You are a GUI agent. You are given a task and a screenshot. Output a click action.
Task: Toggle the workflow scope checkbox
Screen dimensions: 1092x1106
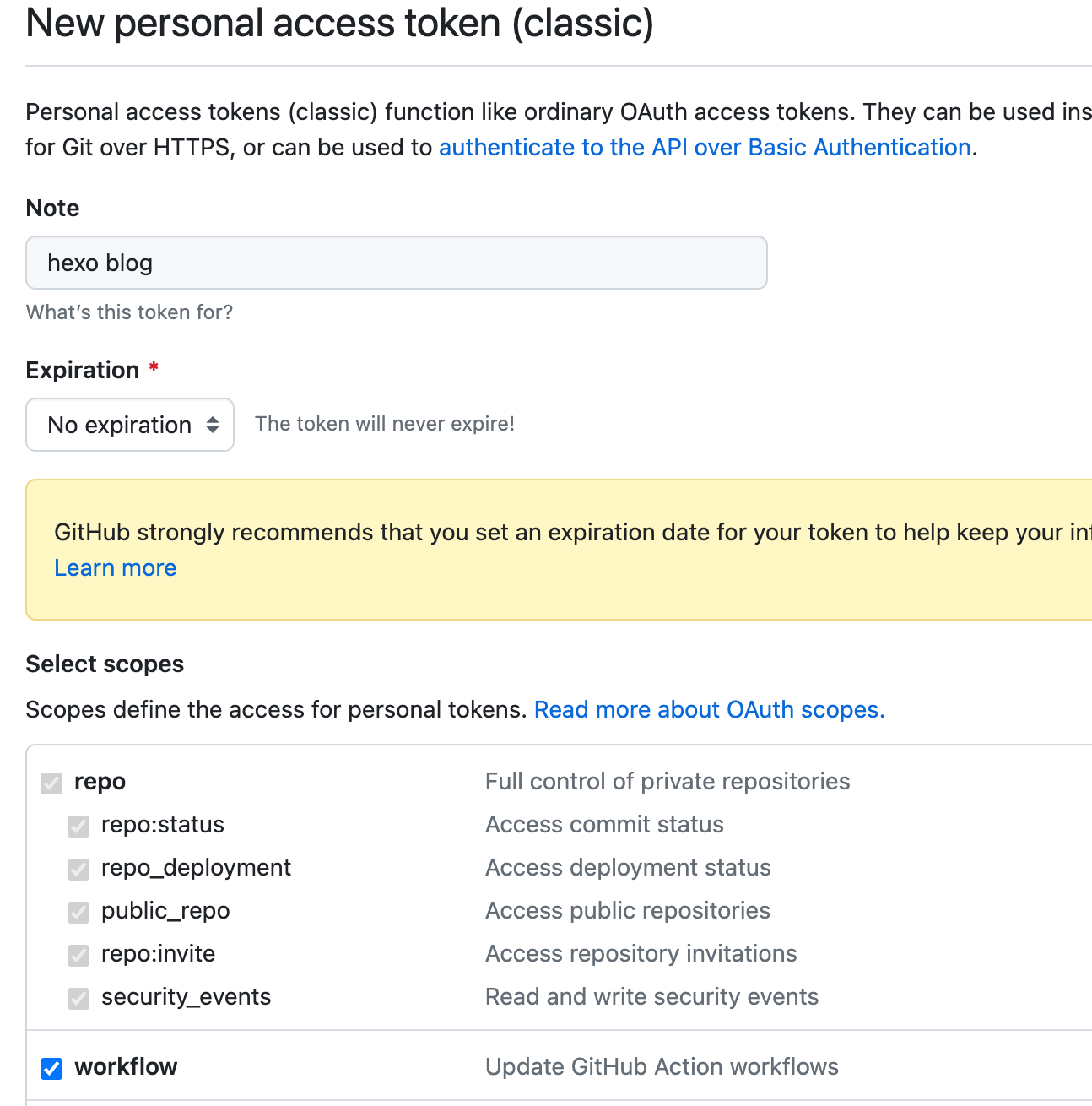coord(51,1068)
